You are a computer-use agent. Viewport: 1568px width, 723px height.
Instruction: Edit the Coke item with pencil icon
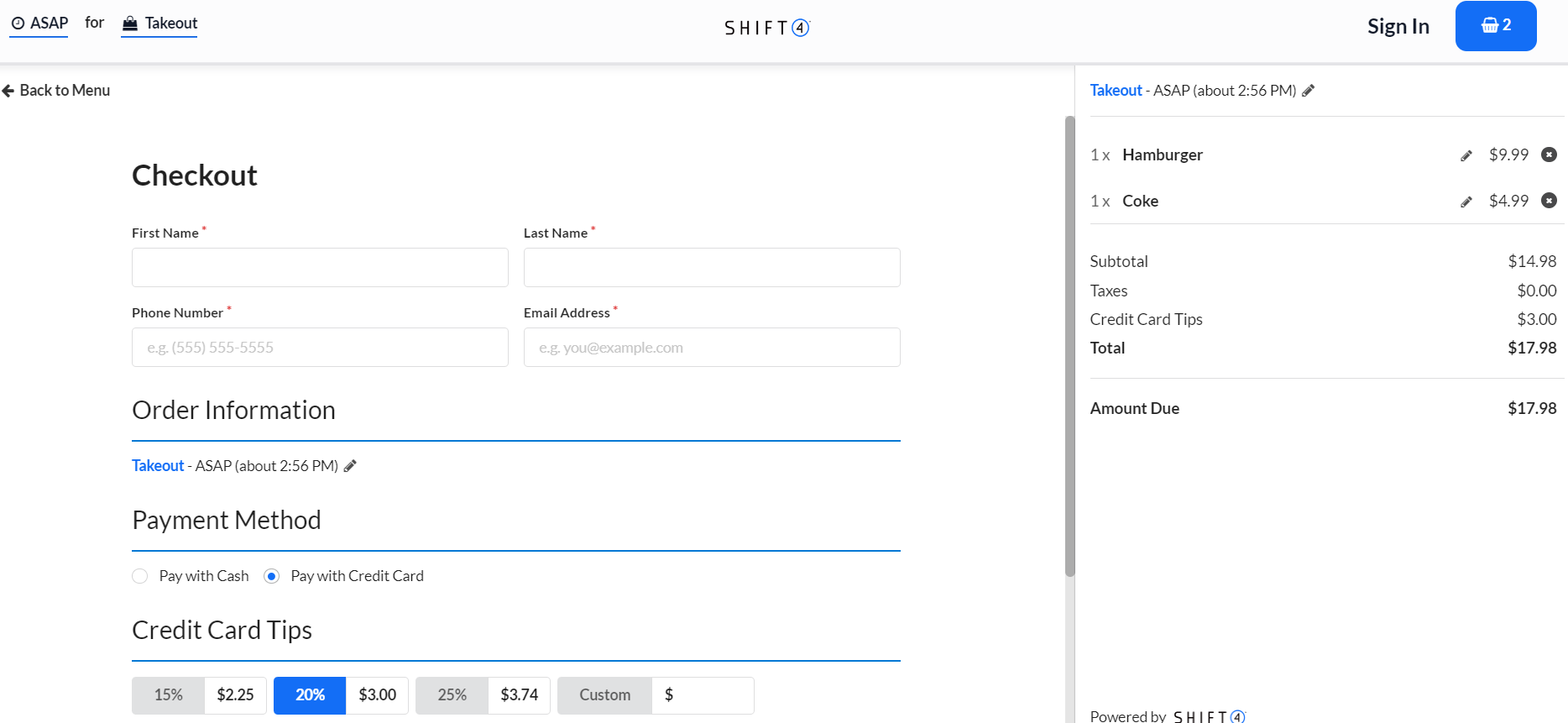click(1466, 202)
